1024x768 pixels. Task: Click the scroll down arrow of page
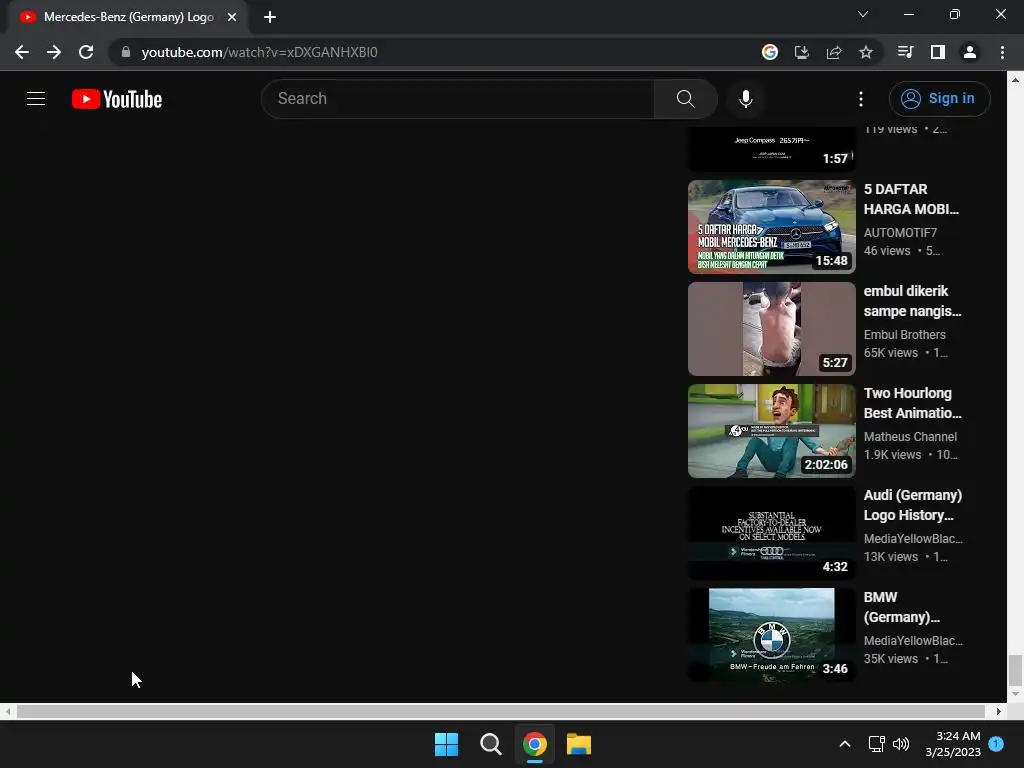(1015, 694)
